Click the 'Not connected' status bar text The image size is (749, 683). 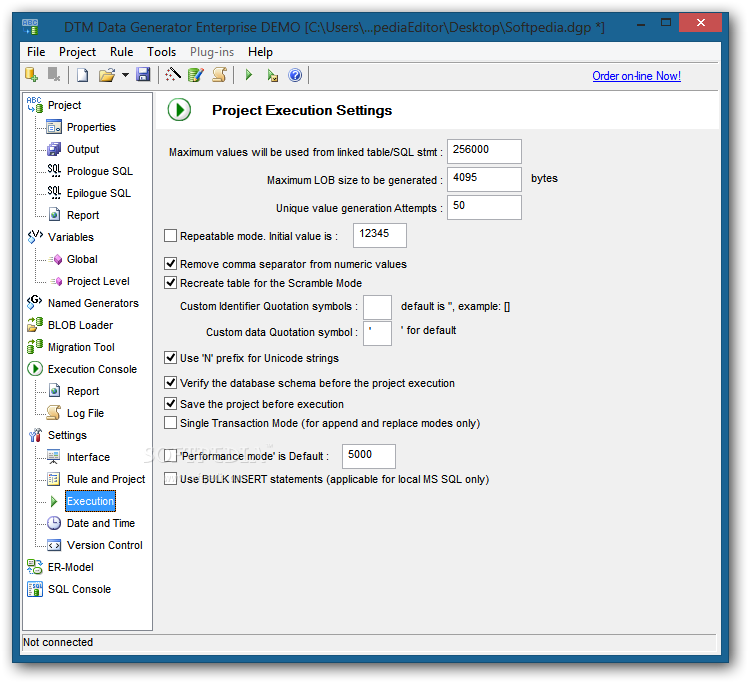click(58, 642)
